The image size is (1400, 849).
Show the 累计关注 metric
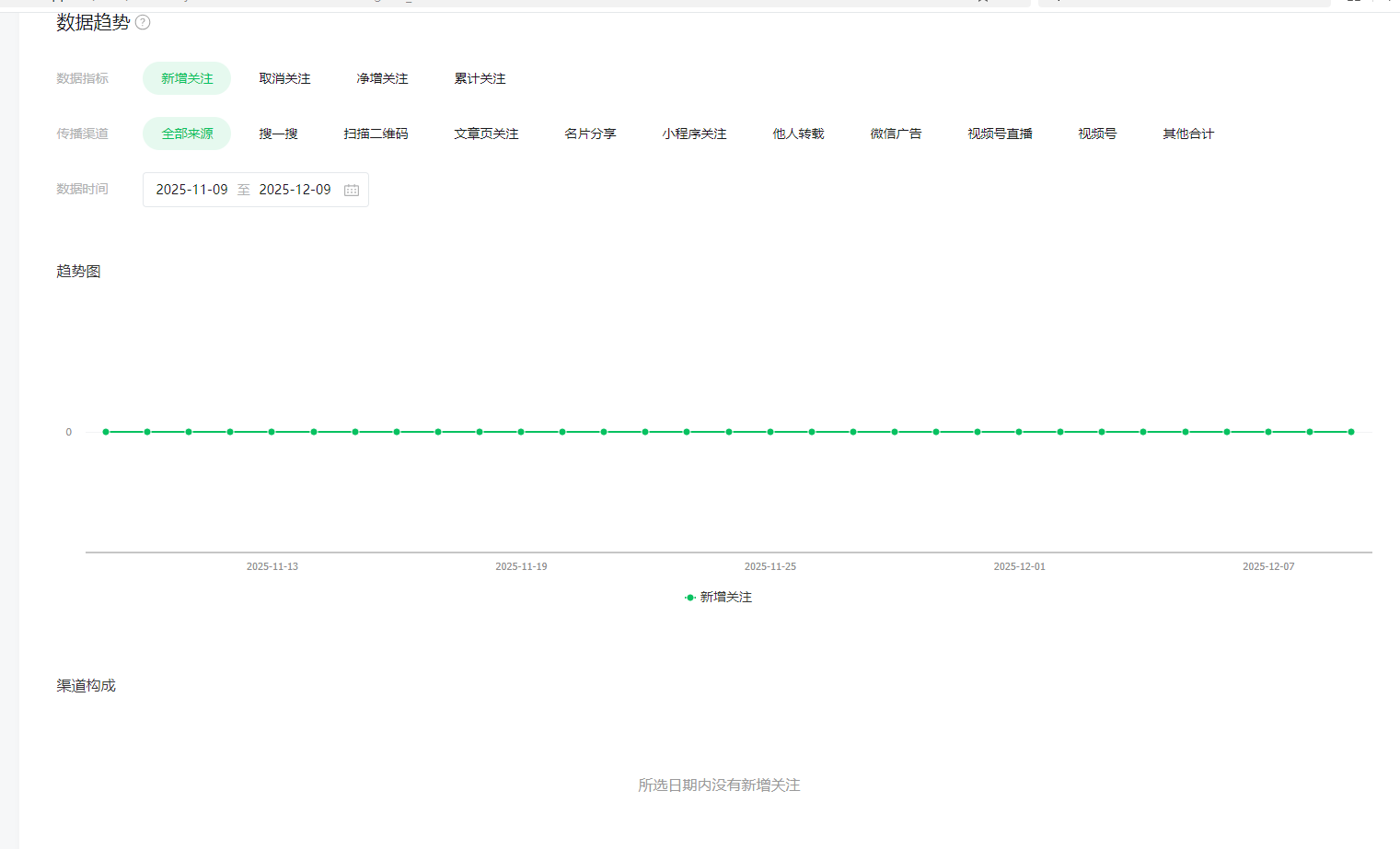tap(480, 78)
